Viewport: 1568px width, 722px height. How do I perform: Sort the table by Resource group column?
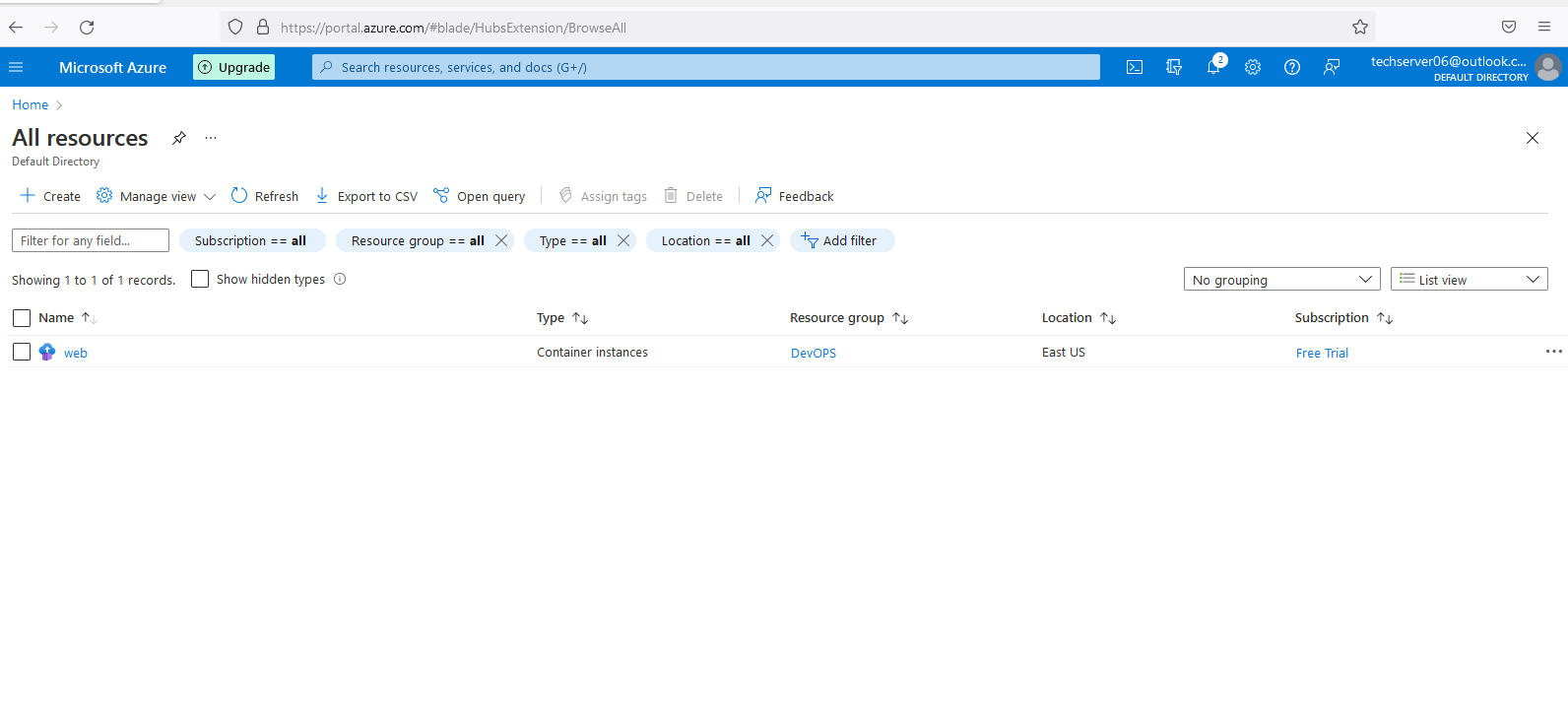click(x=849, y=318)
